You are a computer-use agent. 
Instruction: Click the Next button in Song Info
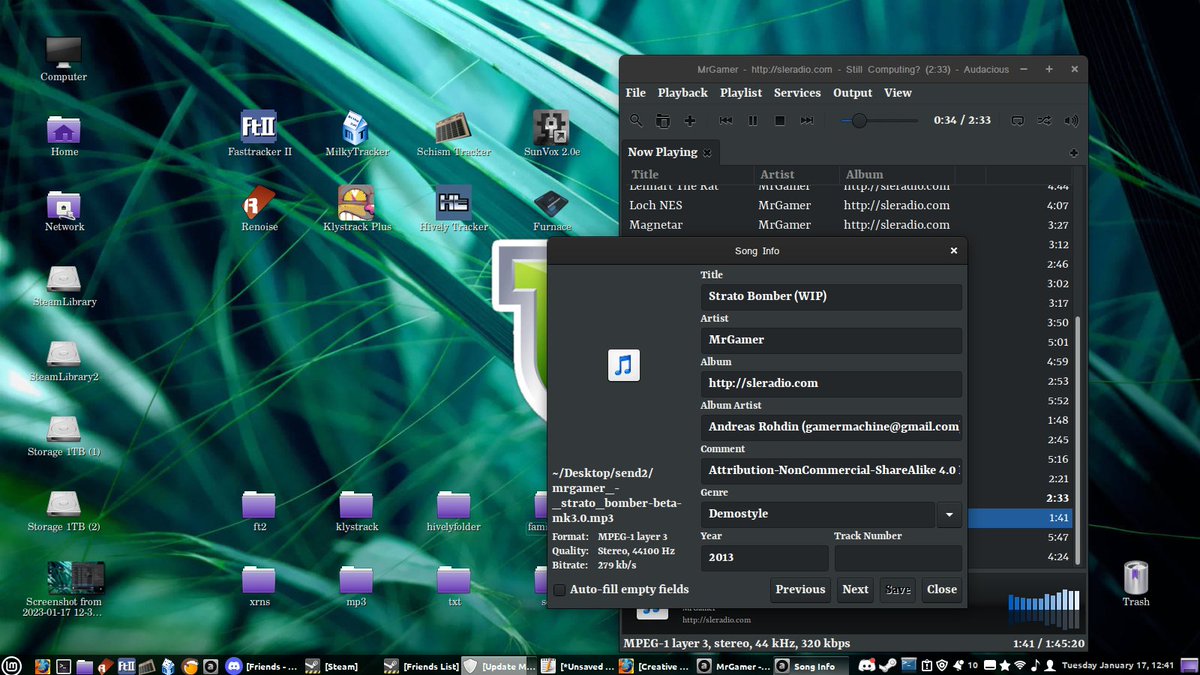[x=855, y=590]
